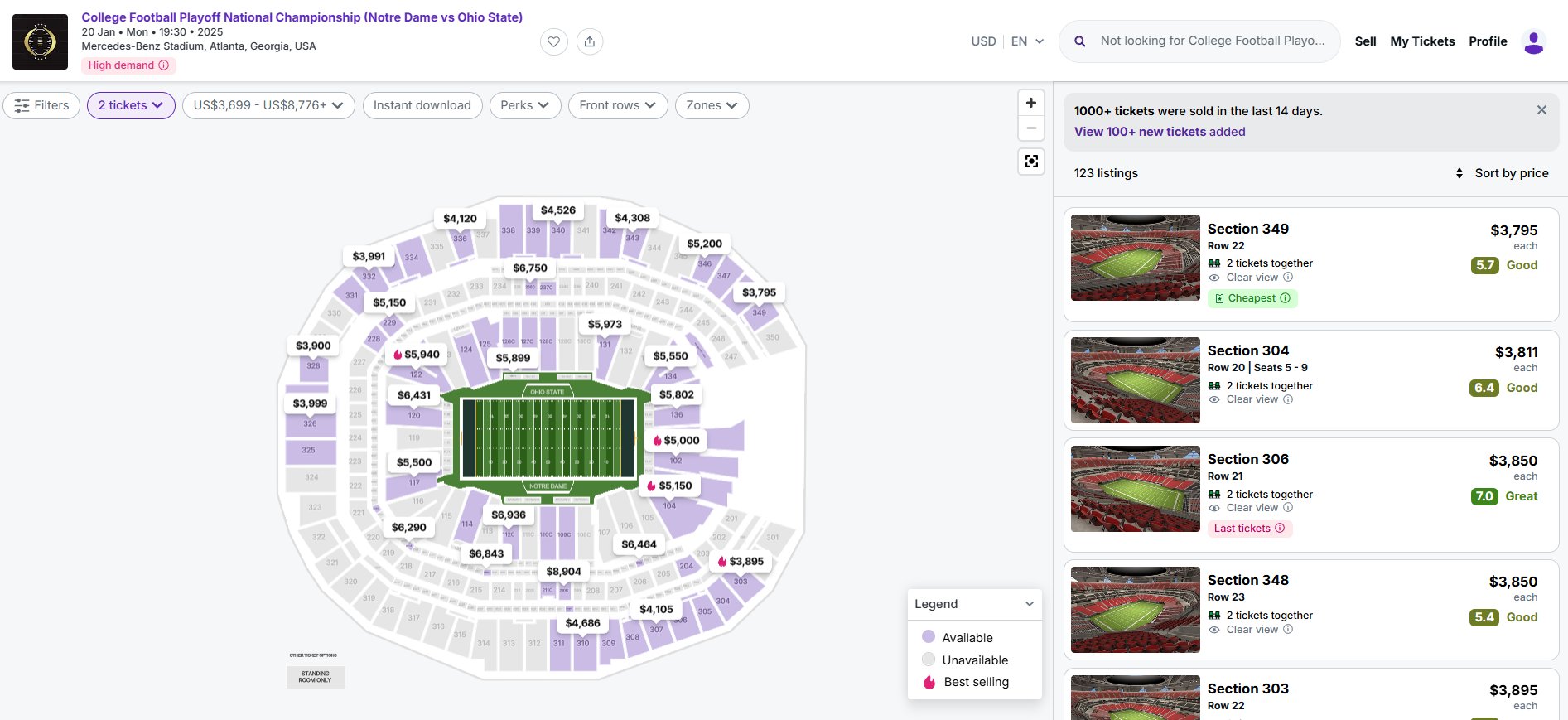1568x720 pixels.
Task: Open the High demand info icon
Action: (164, 65)
